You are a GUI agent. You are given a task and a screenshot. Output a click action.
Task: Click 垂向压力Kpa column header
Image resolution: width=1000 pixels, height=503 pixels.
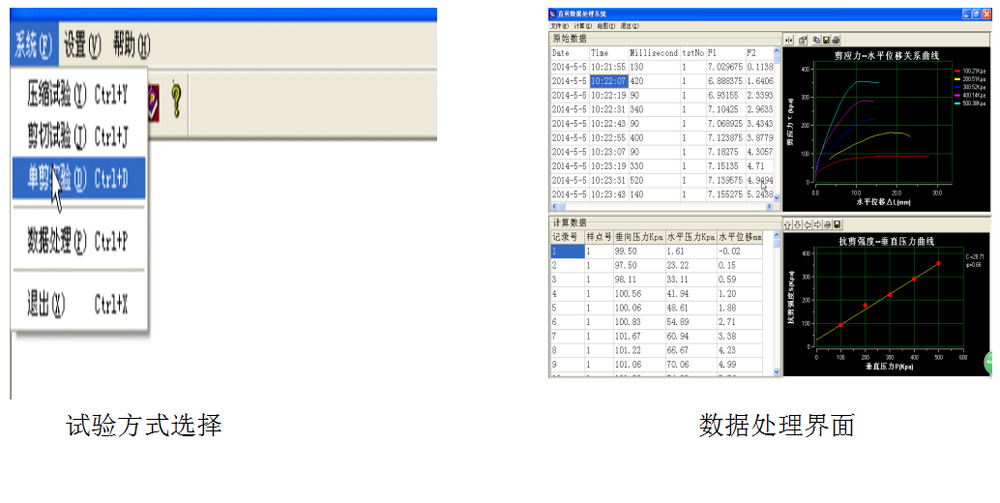[x=639, y=237]
